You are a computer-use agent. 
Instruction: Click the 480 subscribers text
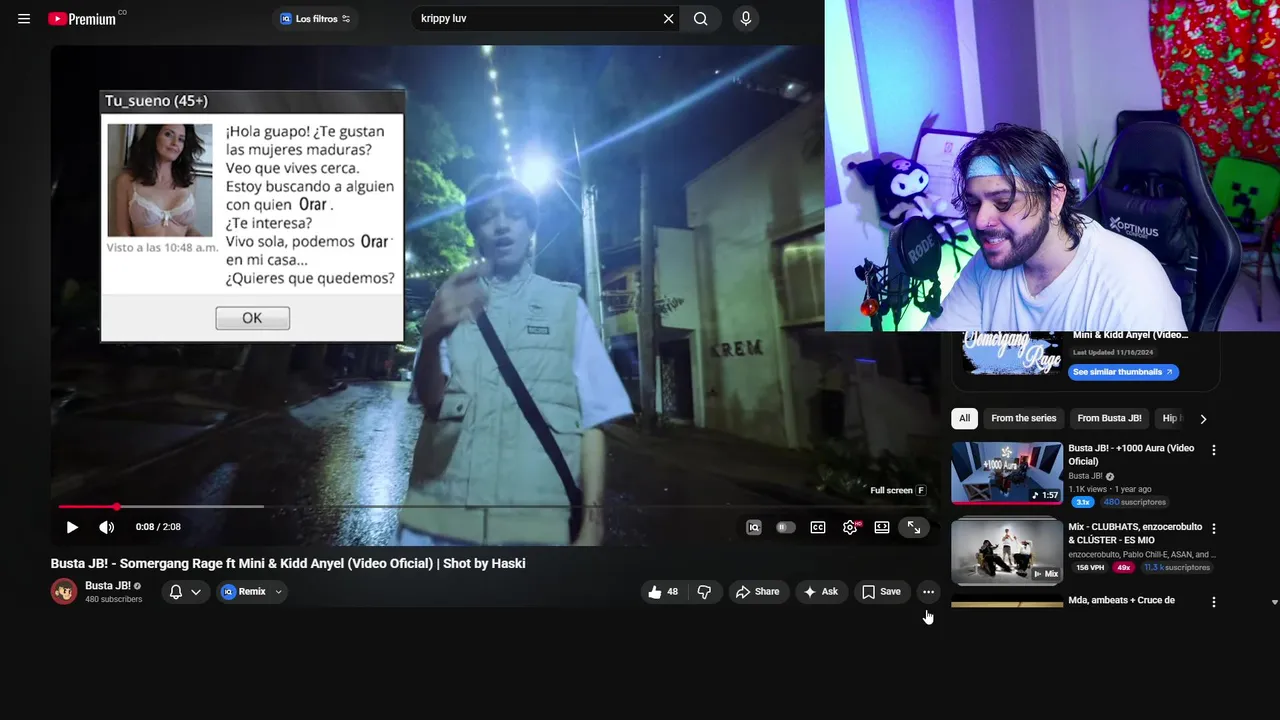[113, 599]
